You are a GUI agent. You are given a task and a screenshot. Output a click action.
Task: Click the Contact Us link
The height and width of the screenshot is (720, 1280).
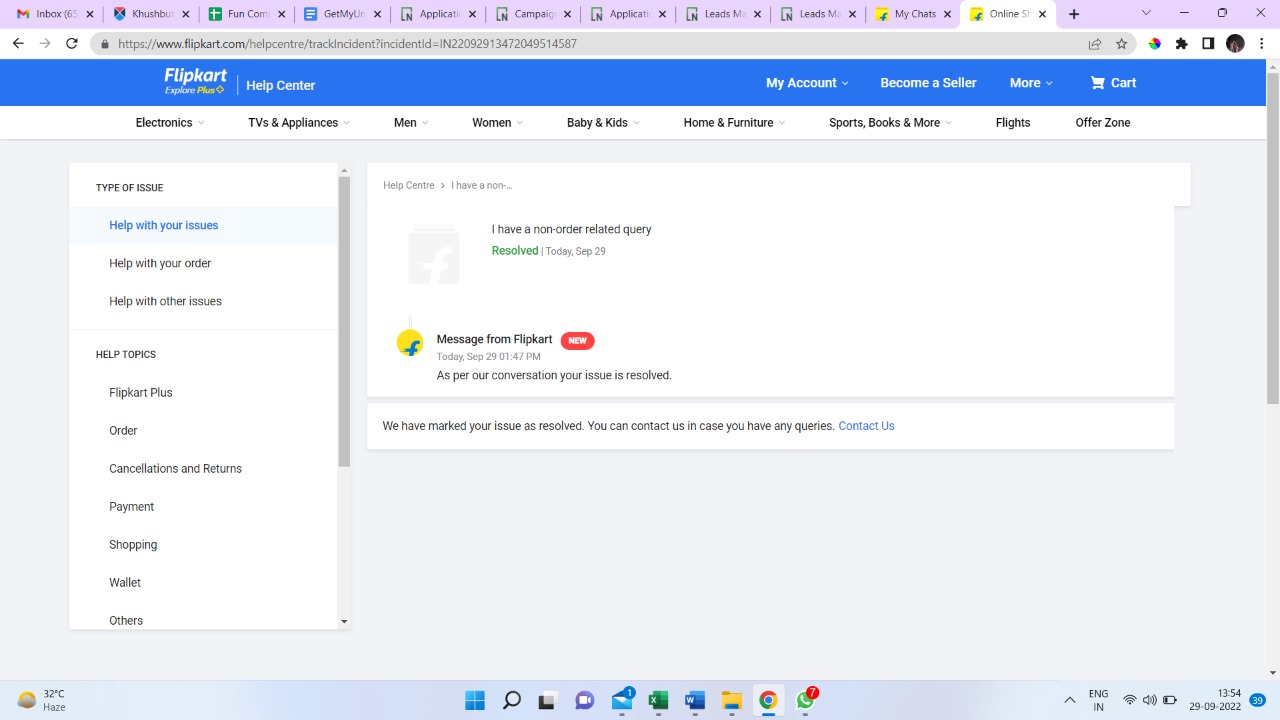[x=866, y=426]
